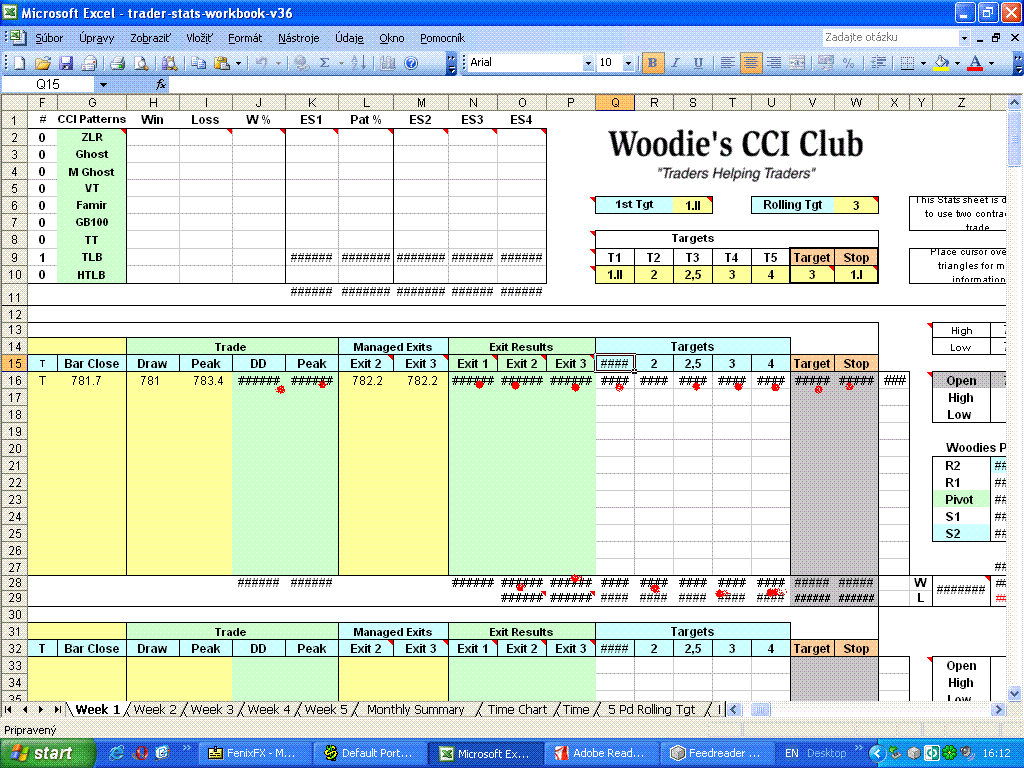Print the sheet with the printer icon

click(118, 63)
